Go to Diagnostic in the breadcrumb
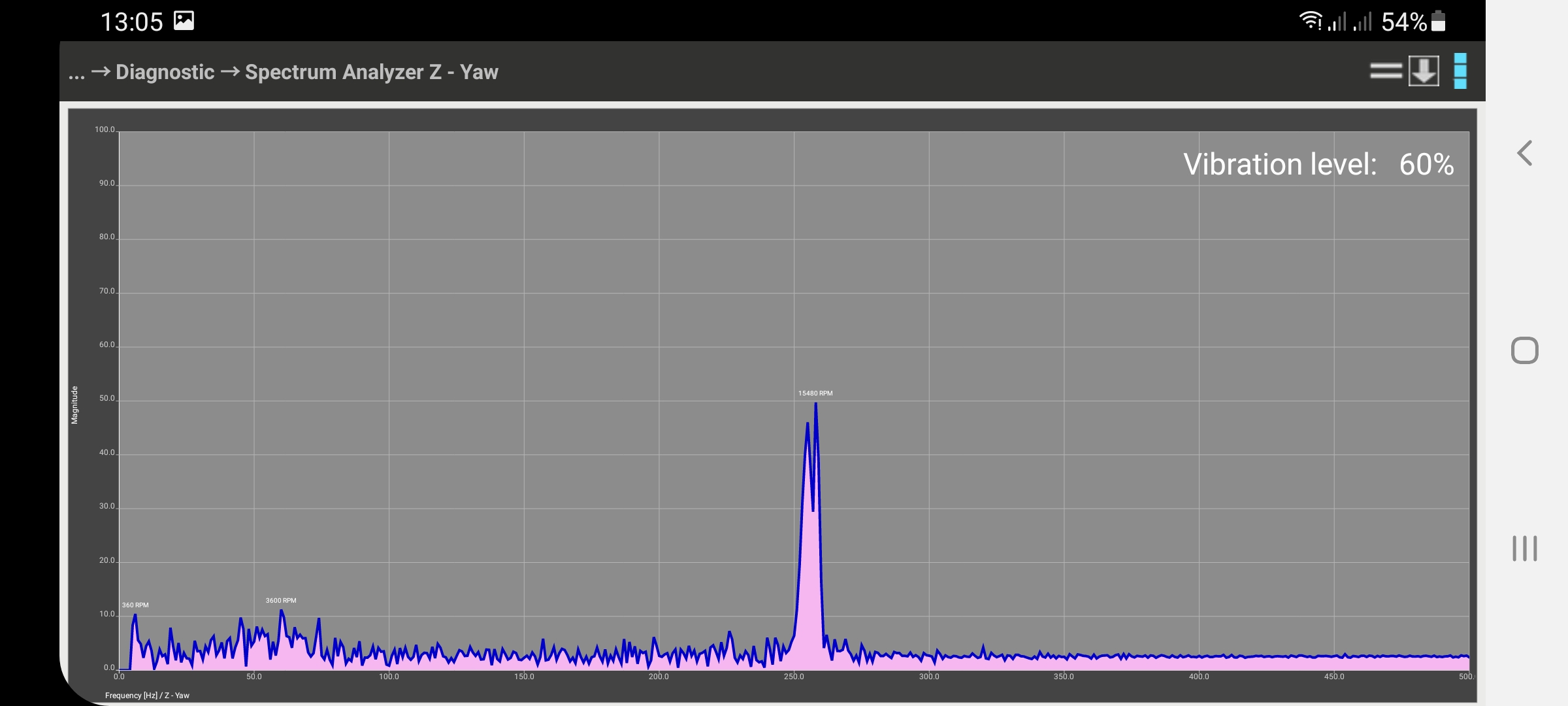 165,72
